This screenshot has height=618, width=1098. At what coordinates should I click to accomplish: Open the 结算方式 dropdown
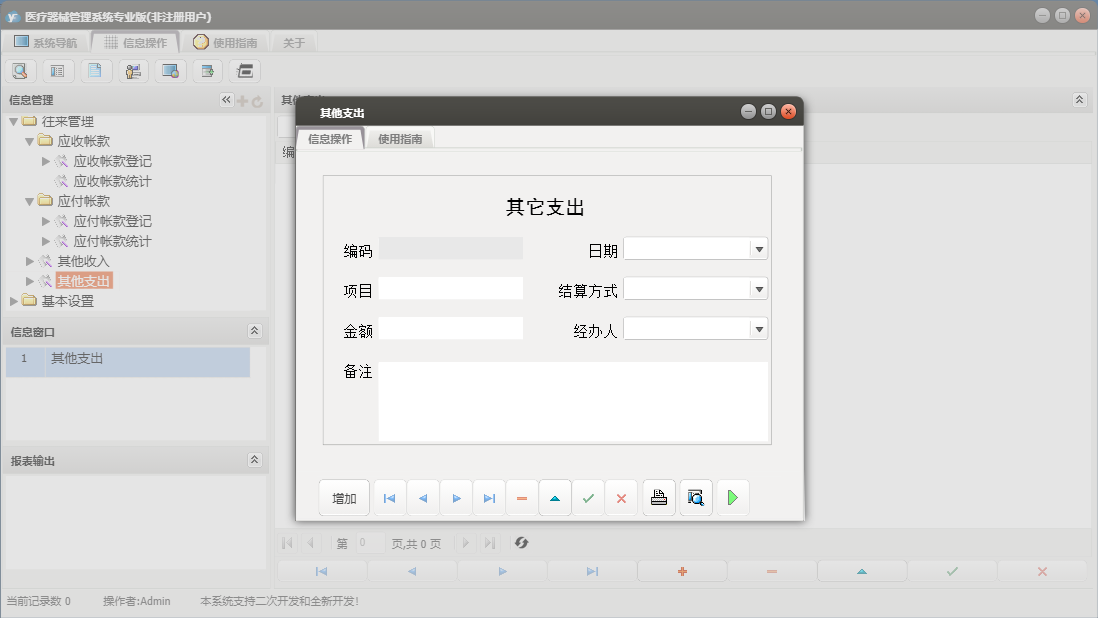pyautogui.click(x=758, y=288)
